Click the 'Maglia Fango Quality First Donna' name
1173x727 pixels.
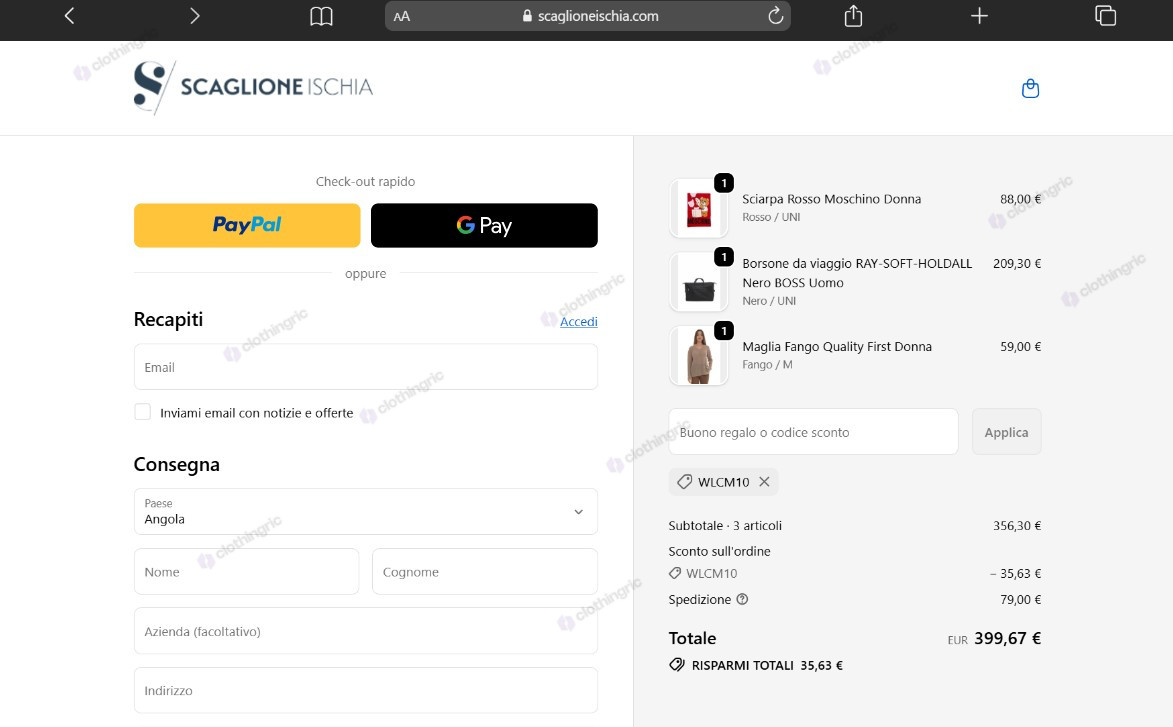[837, 346]
